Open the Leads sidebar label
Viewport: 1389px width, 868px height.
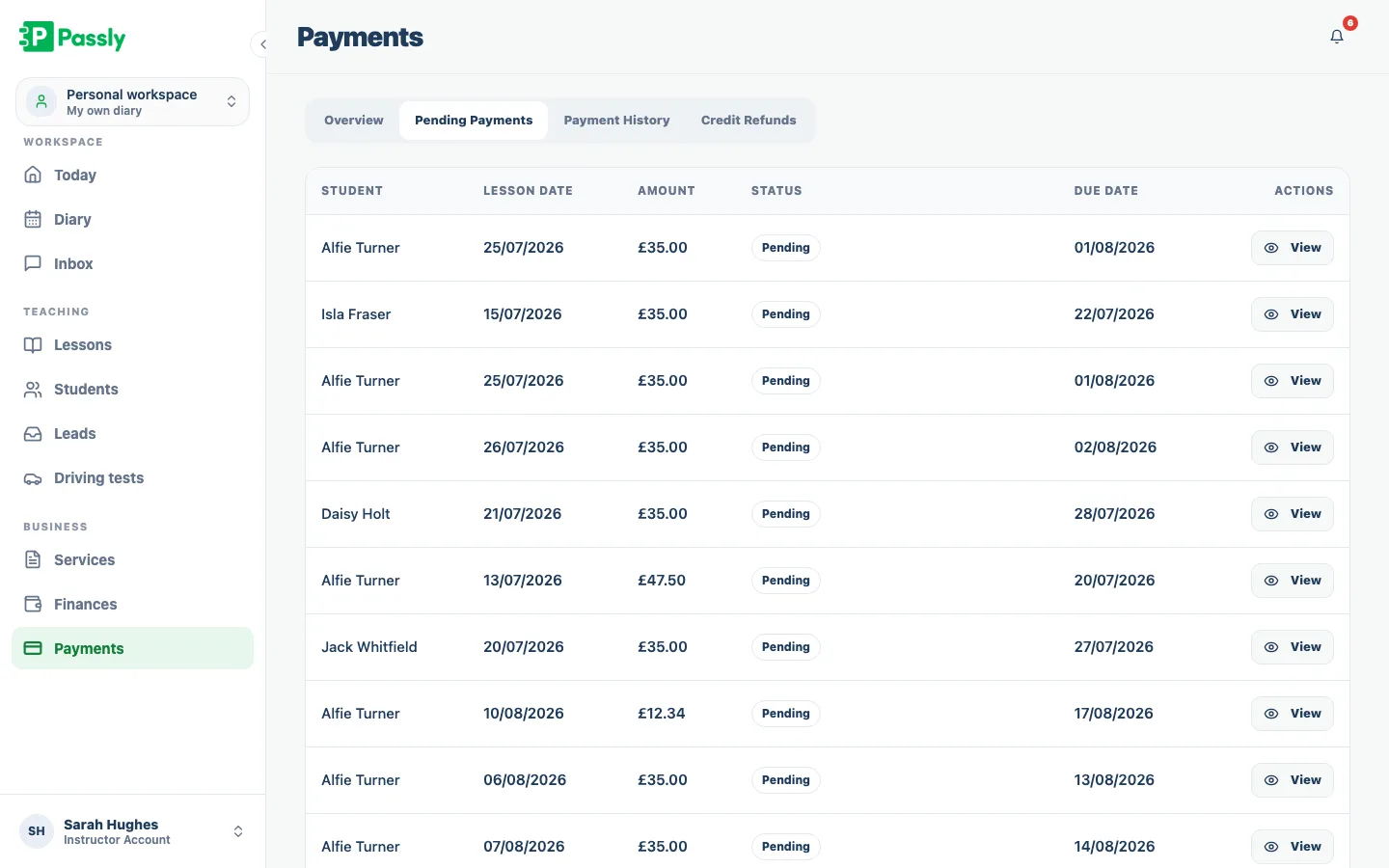[x=75, y=433]
